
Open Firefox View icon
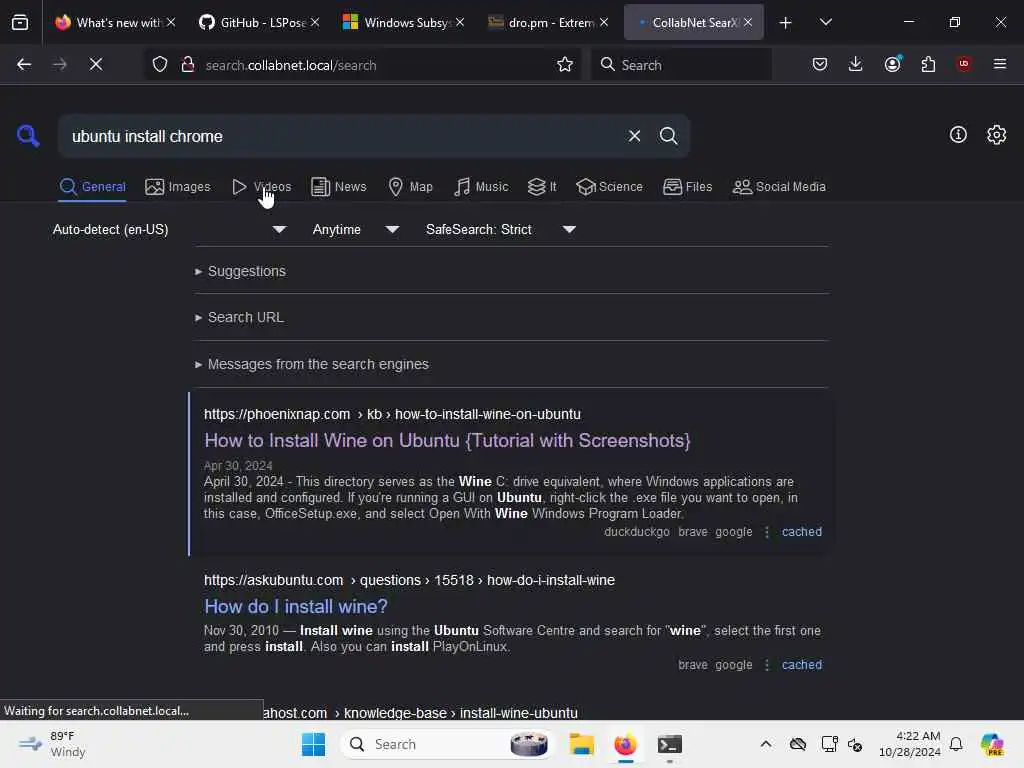click(20, 22)
